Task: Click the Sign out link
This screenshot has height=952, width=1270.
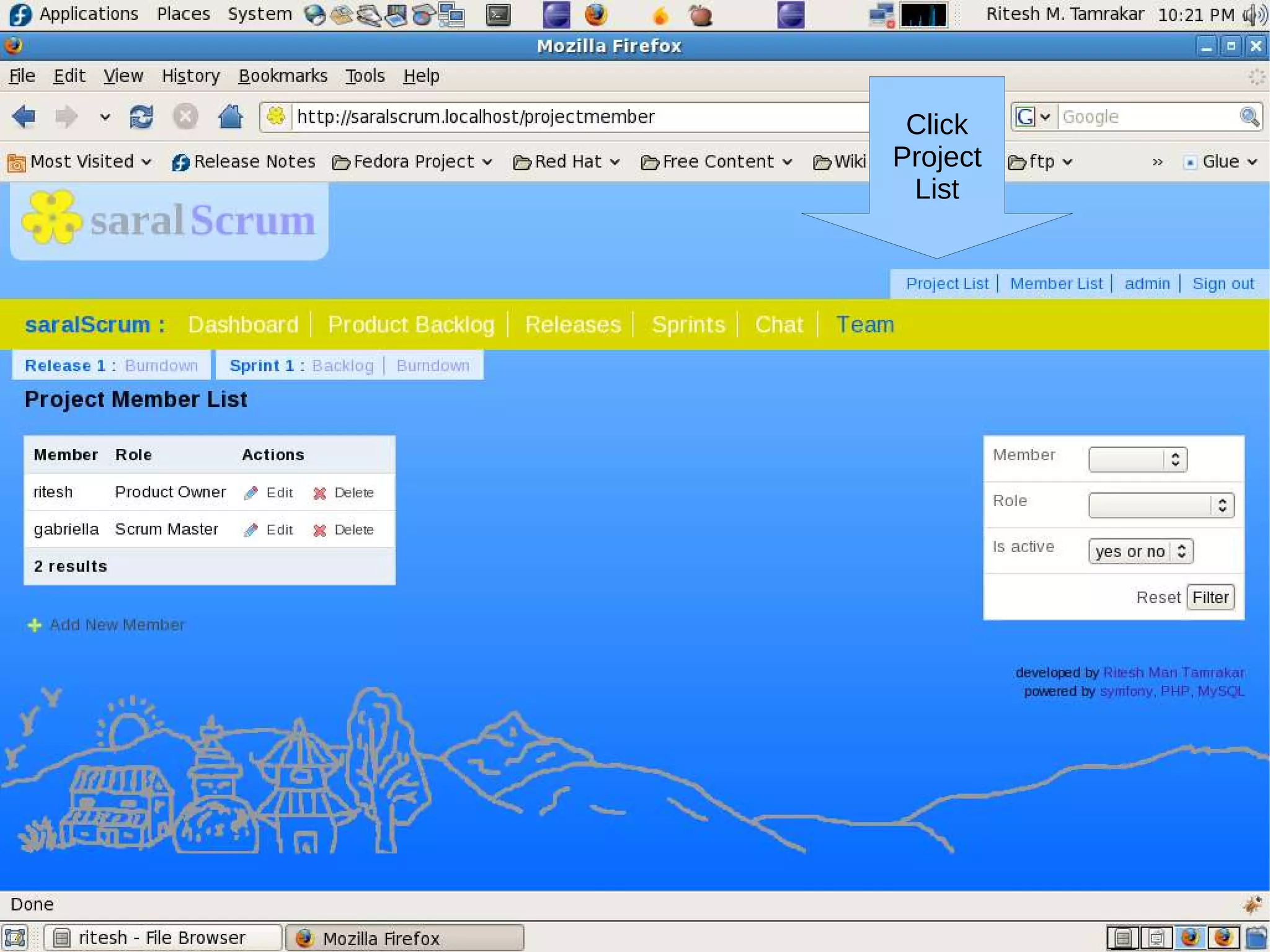Action: point(1222,284)
